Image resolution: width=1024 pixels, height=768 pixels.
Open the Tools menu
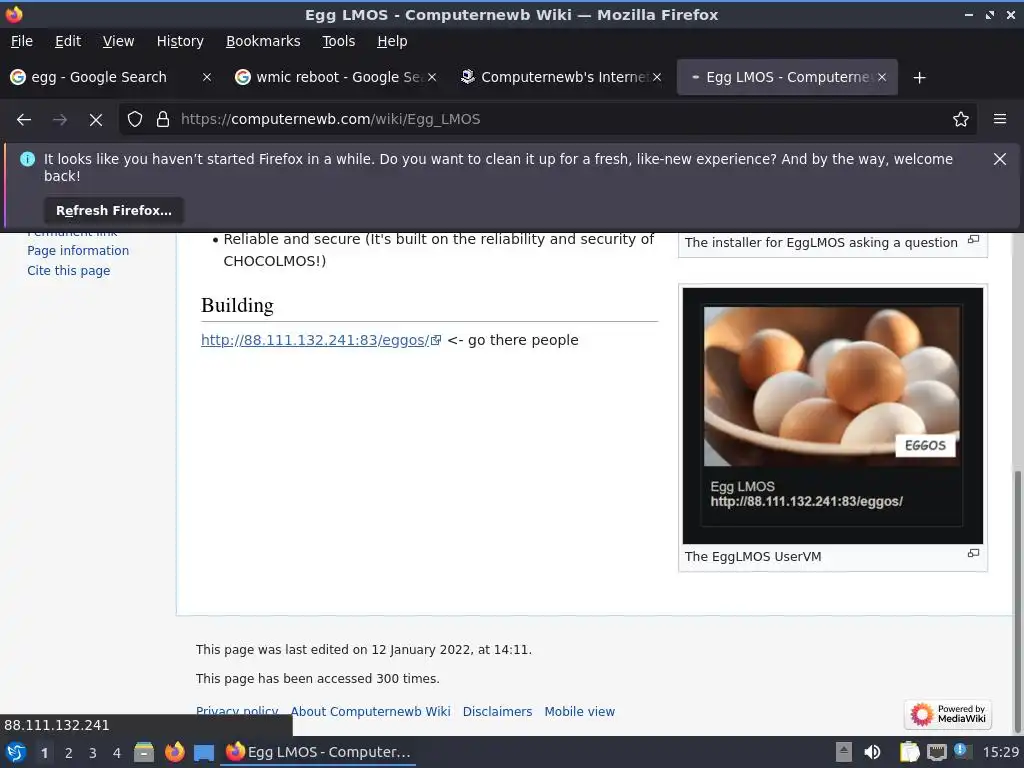[338, 41]
